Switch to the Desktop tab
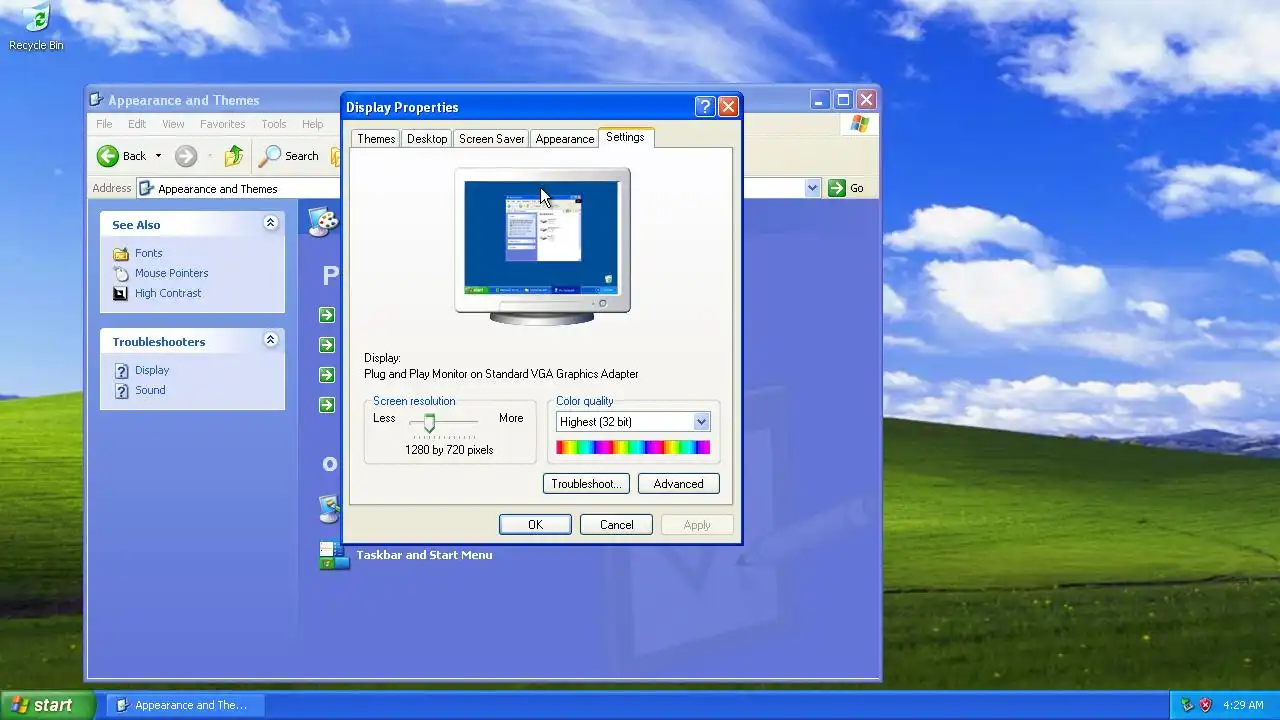 427,139
